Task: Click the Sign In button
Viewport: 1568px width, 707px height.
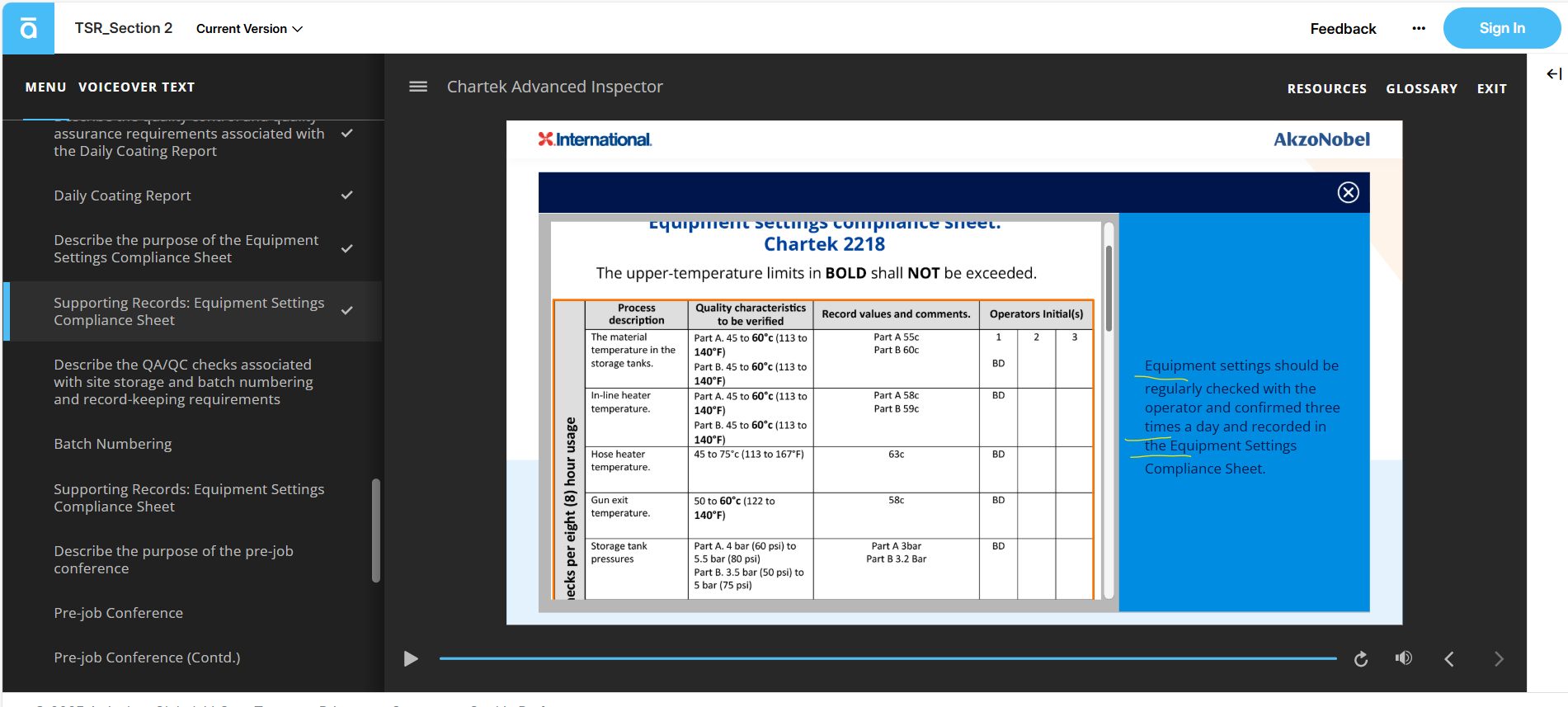Action: 1501,28
